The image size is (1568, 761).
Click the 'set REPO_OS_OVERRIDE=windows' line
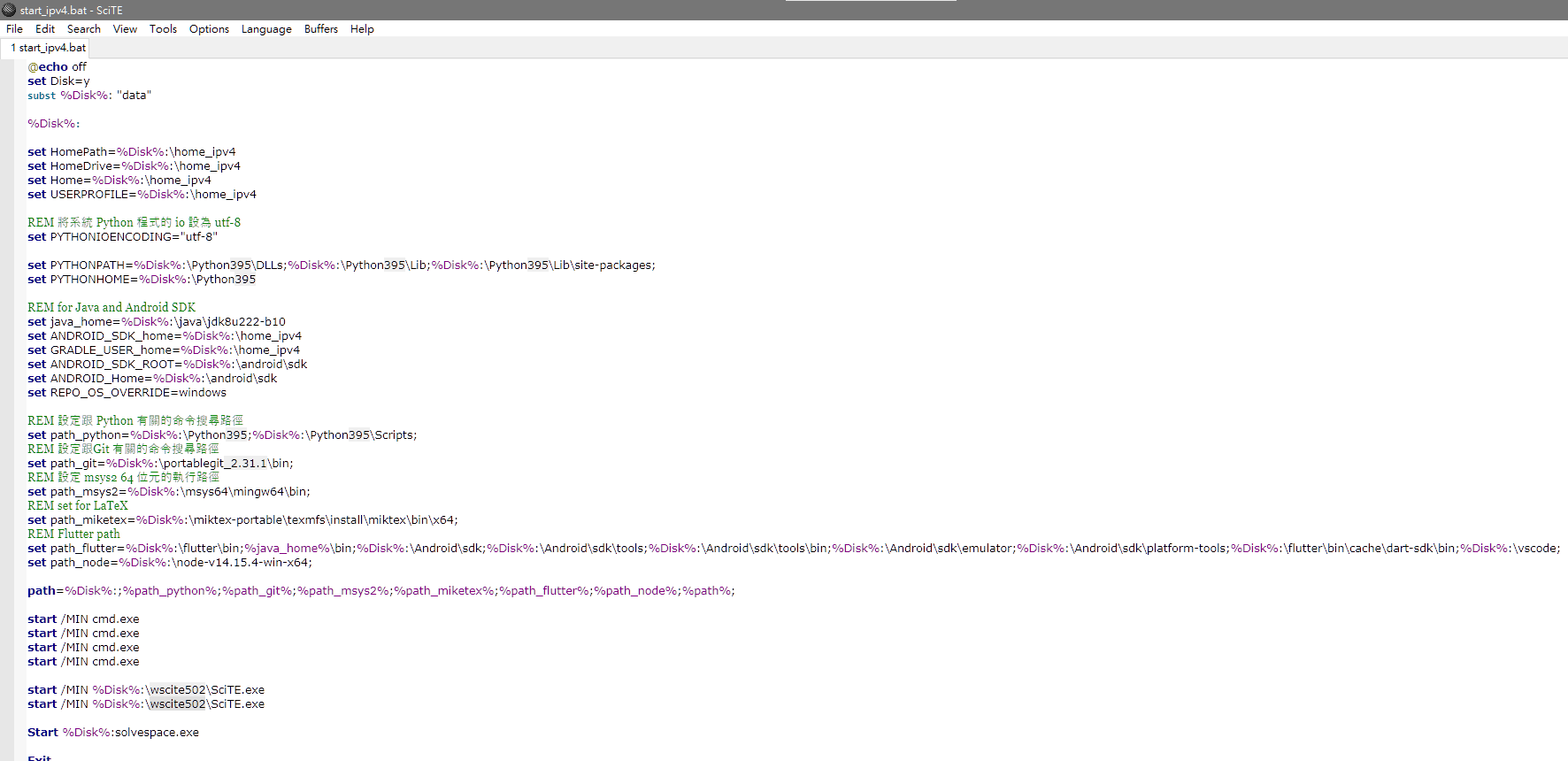click(x=127, y=393)
